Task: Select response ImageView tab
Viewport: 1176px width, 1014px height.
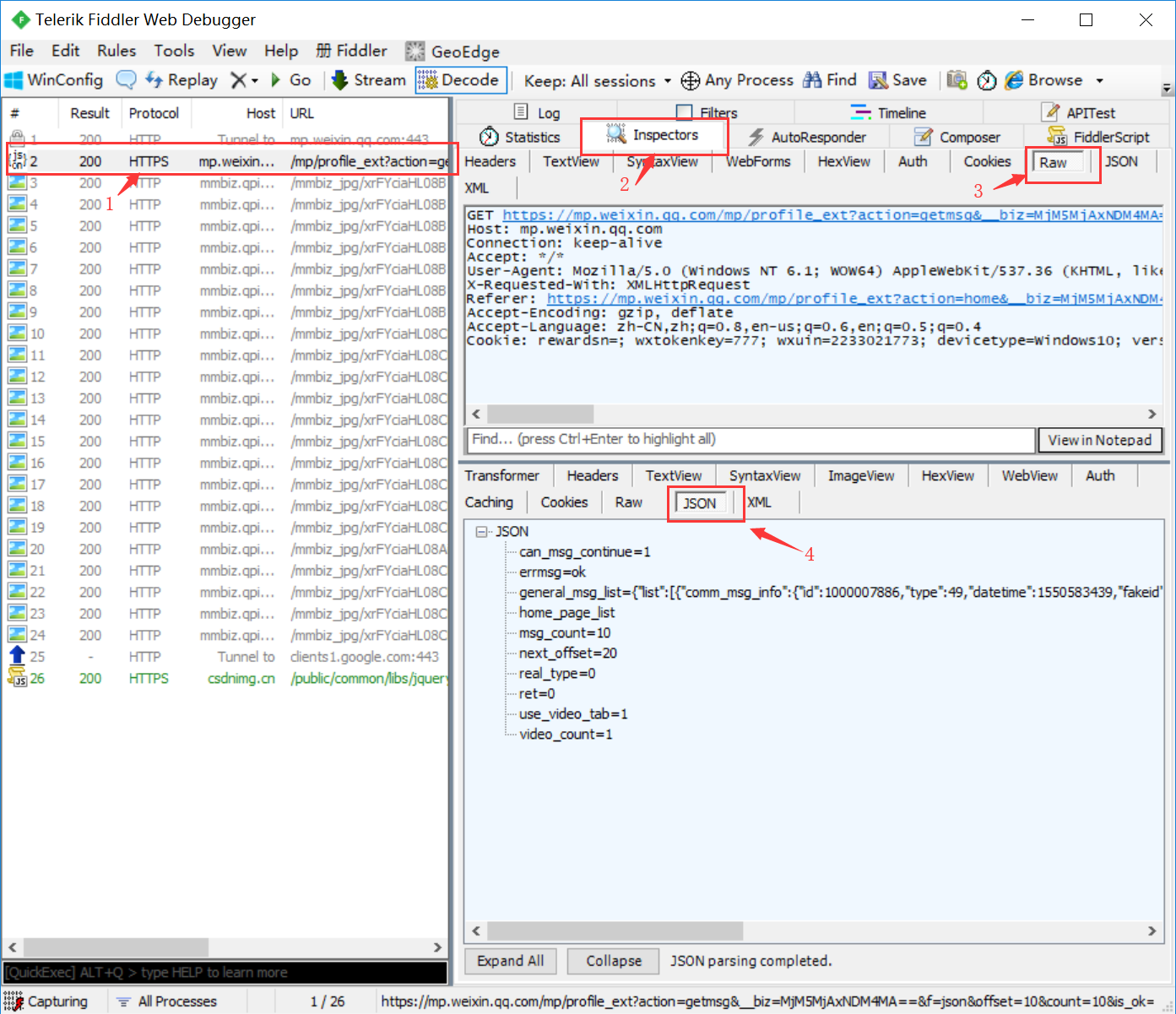Action: coord(860,475)
